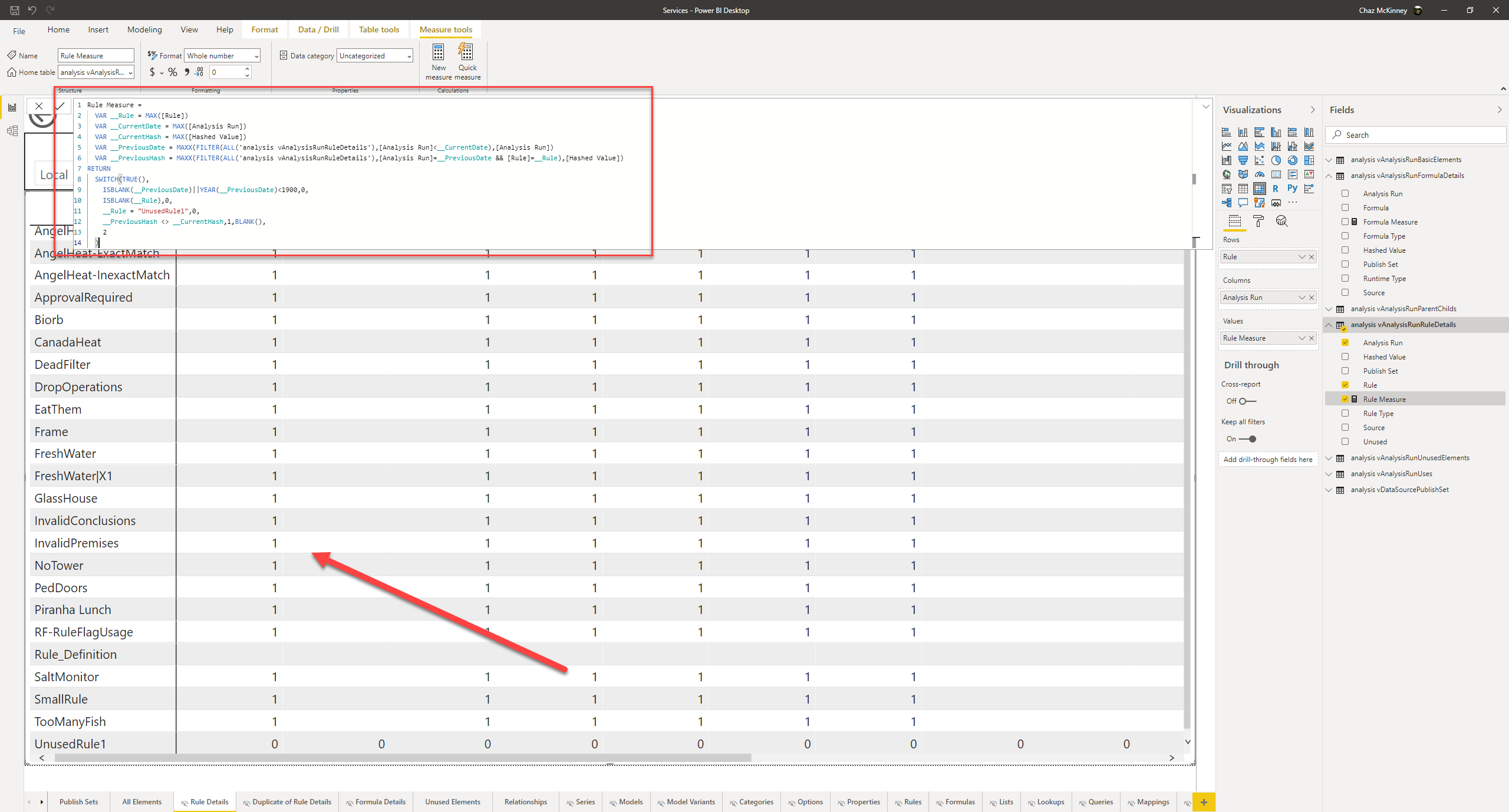Open the Format paint roller pane
Viewport: 1509px width, 812px height.
click(1258, 221)
